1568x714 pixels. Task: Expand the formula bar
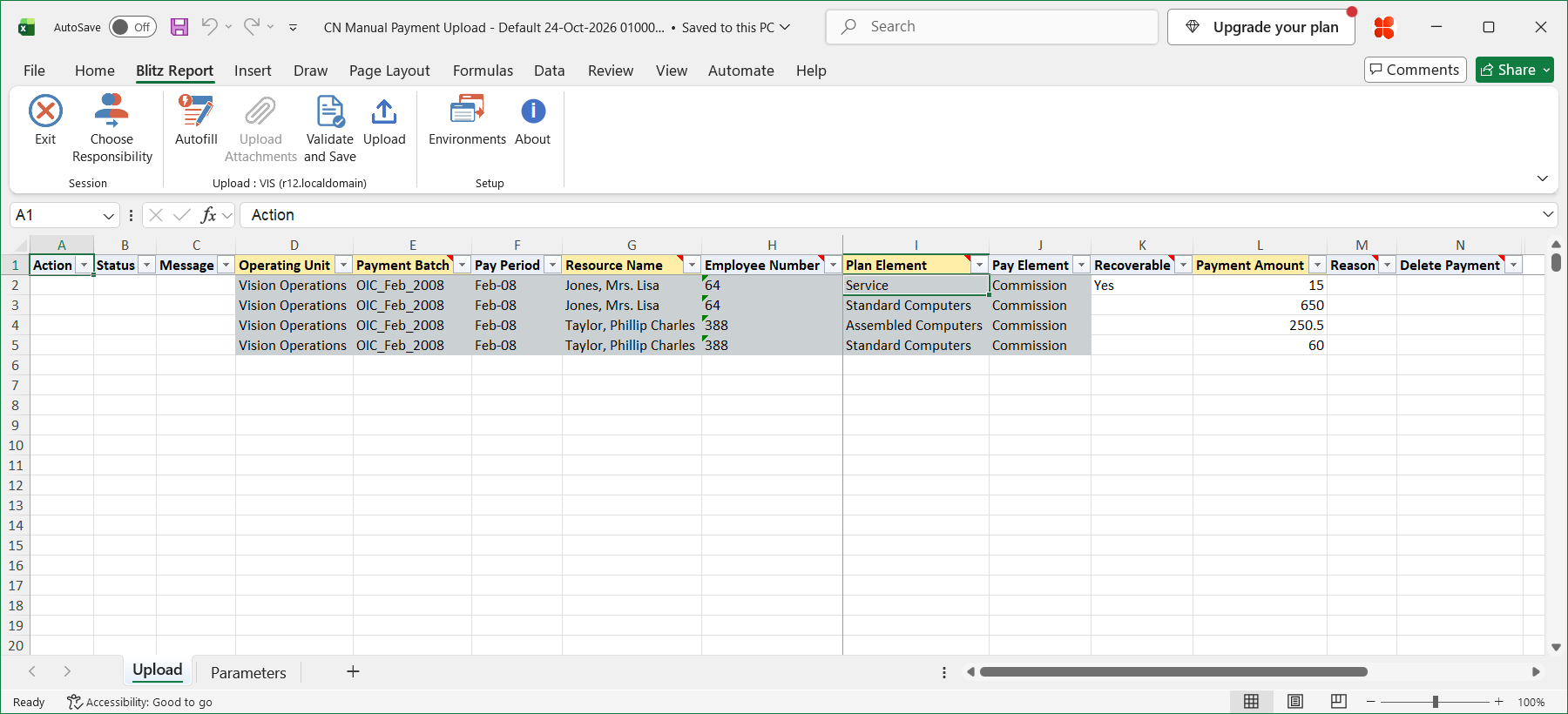click(1548, 214)
